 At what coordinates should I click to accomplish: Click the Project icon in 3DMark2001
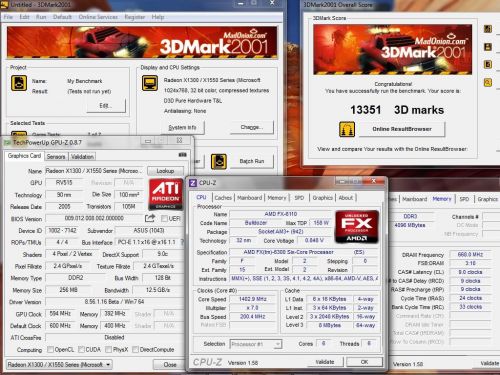(x=19, y=83)
